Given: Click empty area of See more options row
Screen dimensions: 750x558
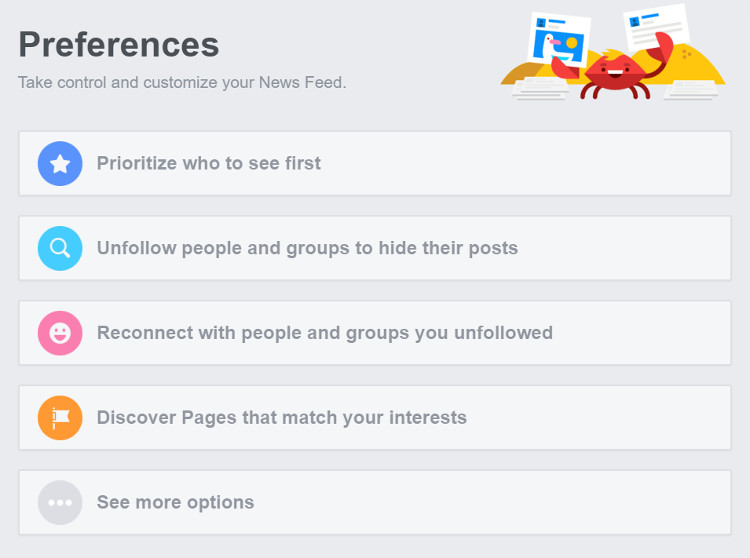Looking at the screenshot, I should (493, 502).
